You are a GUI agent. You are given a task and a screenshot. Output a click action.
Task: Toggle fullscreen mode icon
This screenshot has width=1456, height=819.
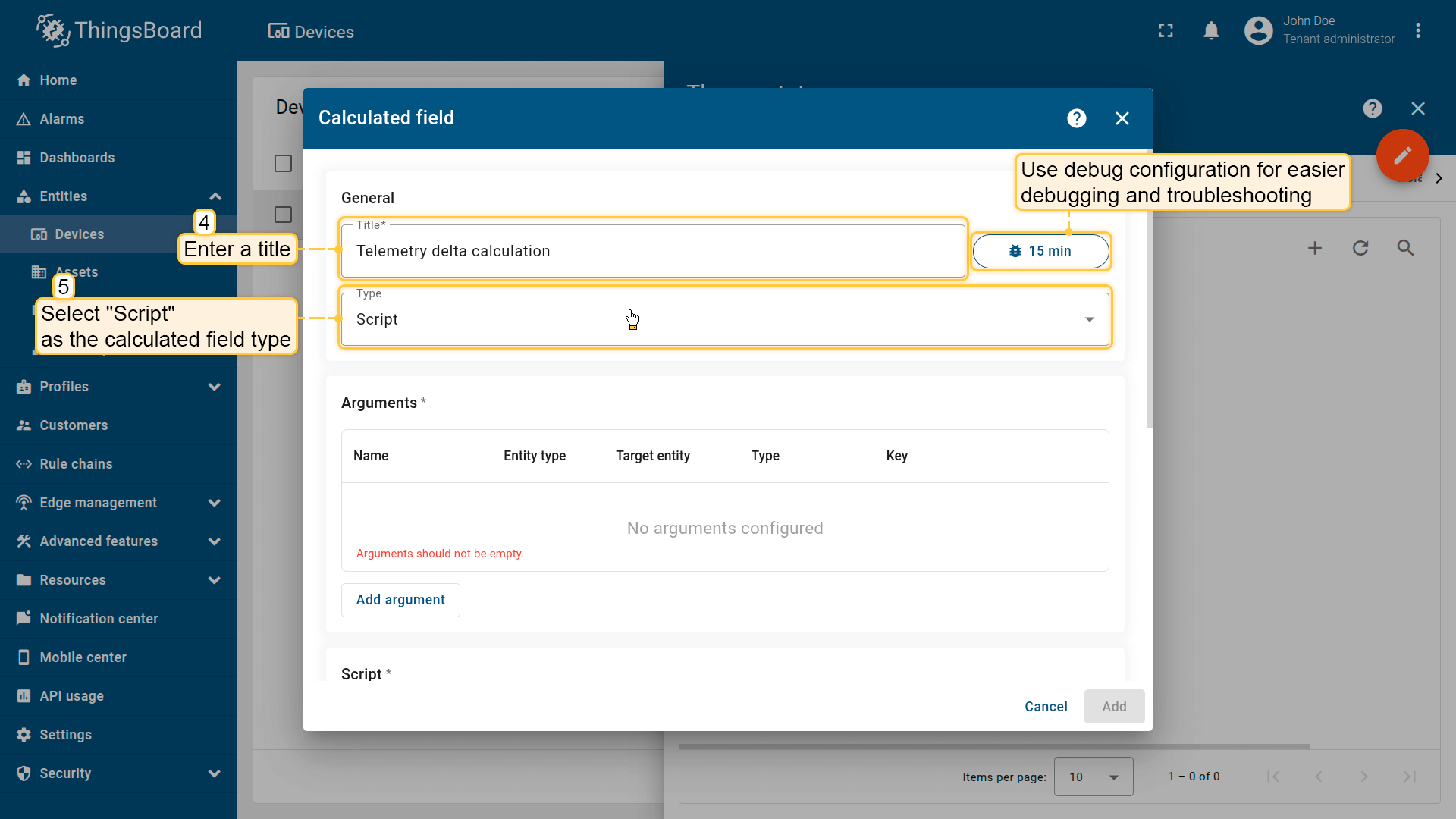click(x=1166, y=31)
